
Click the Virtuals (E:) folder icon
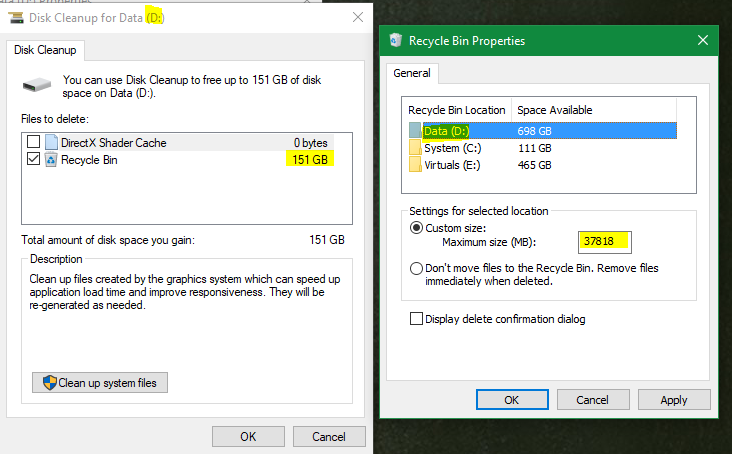[x=415, y=165]
